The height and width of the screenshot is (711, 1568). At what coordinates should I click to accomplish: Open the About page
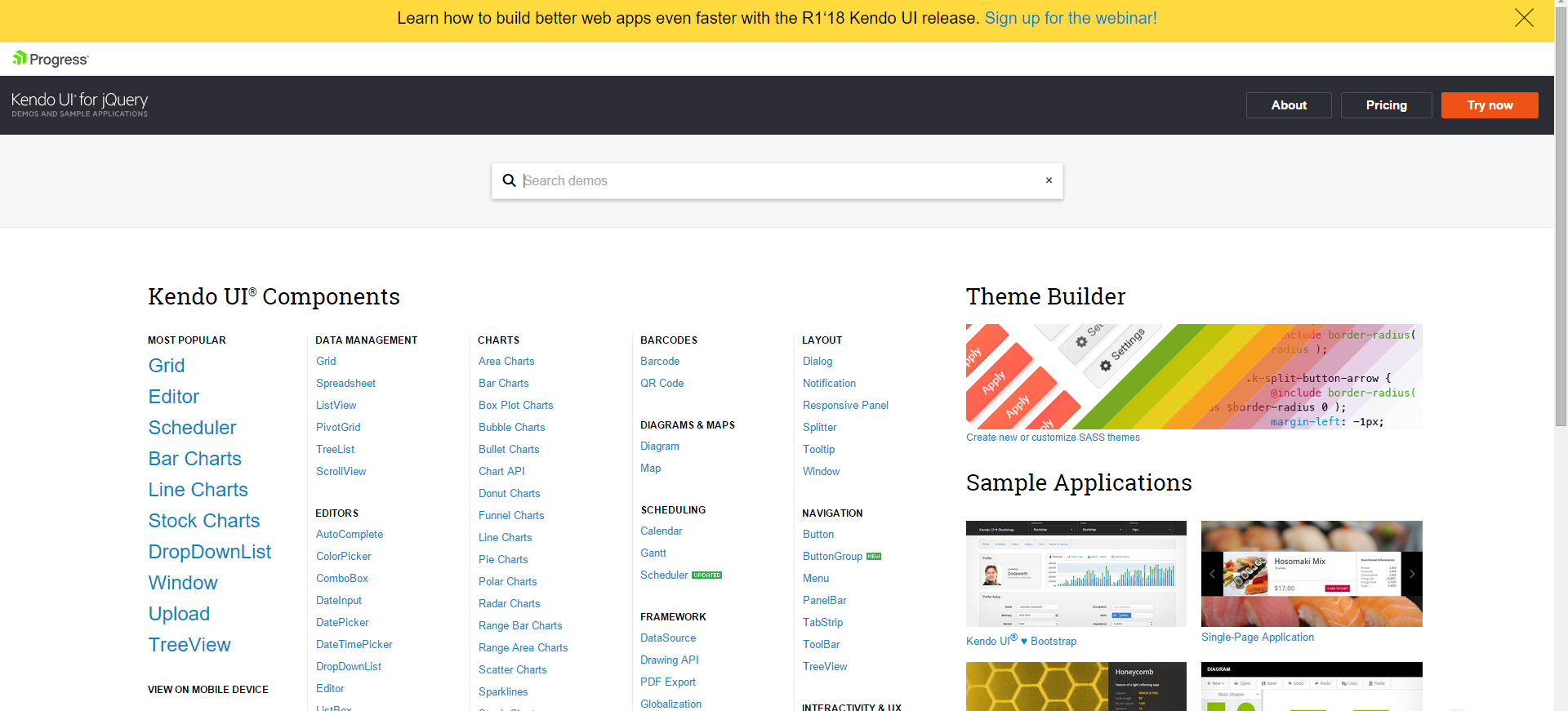tap(1289, 105)
